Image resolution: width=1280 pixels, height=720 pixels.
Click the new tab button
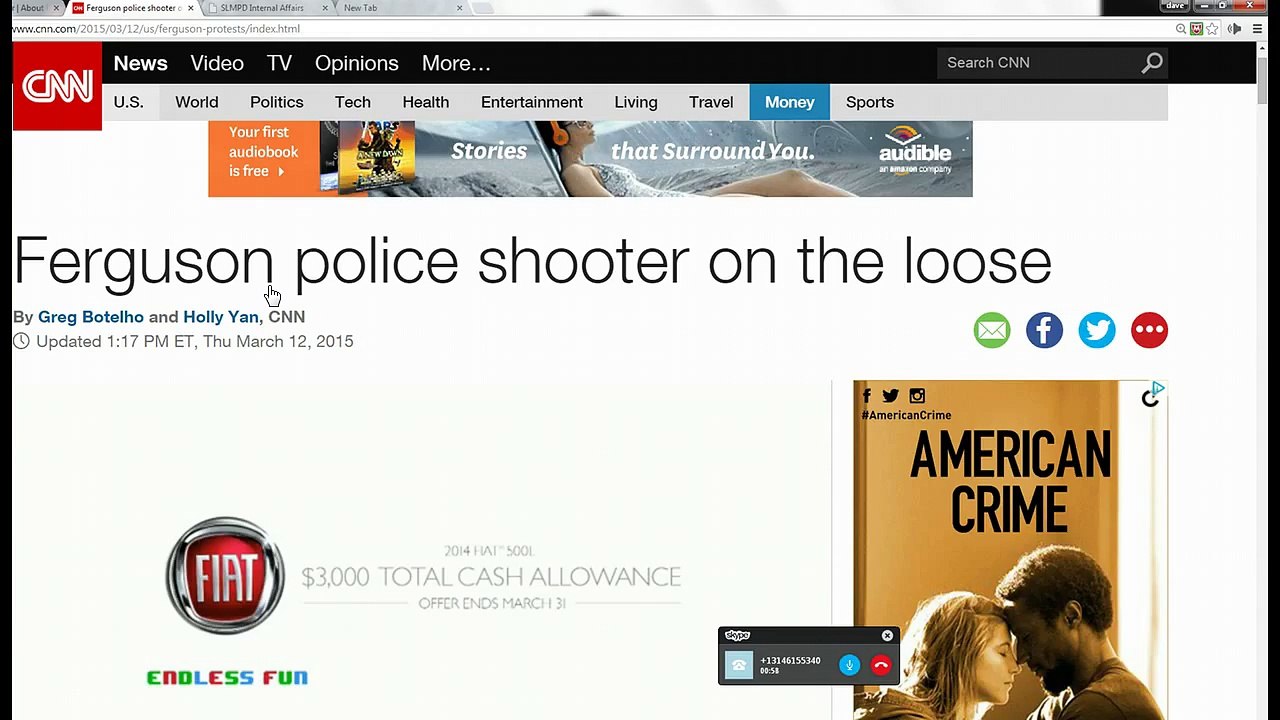point(482,8)
